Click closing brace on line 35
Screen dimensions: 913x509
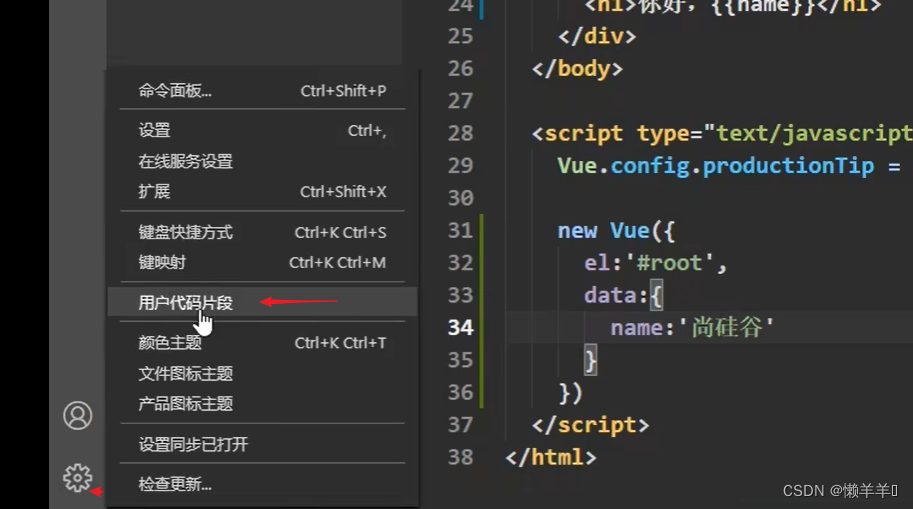590,360
